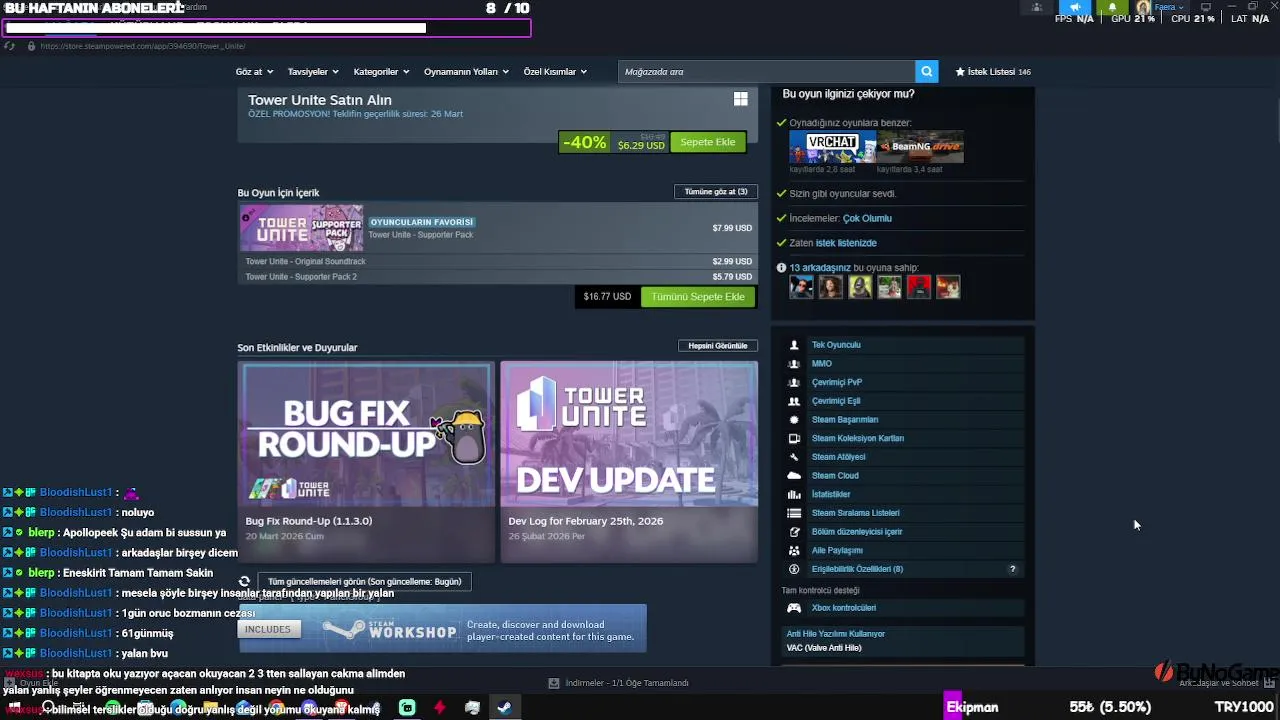Click the MMO feature icon
Image resolution: width=1280 pixels, height=720 pixels.
[794, 364]
